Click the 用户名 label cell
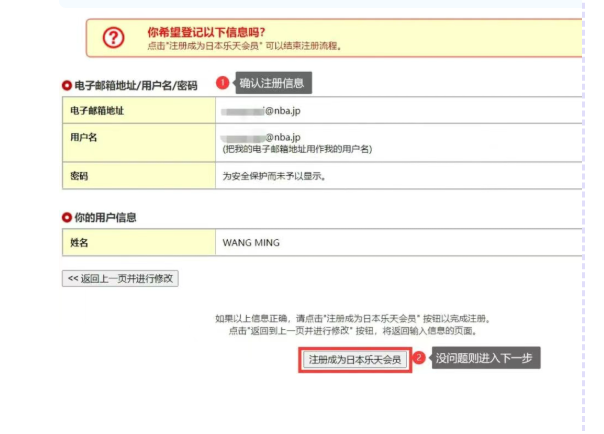 139,143
